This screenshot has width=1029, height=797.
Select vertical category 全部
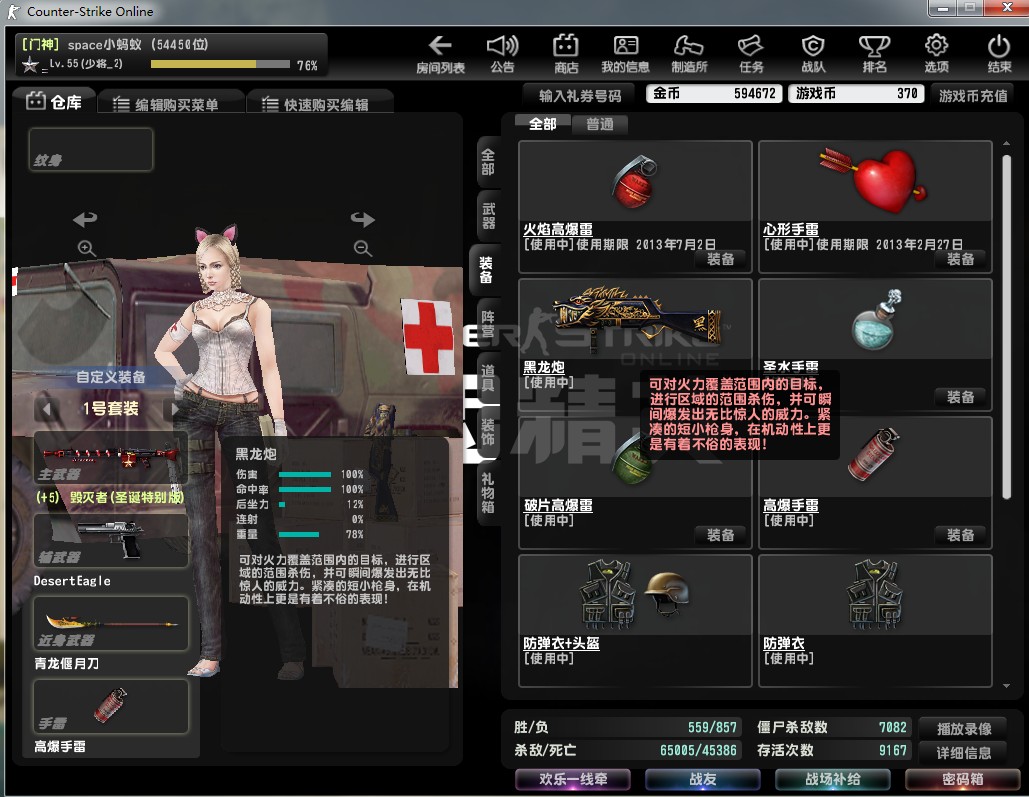(488, 162)
